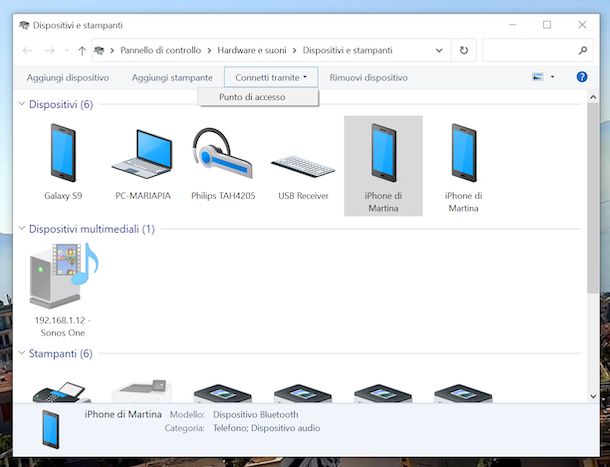Click Dispositivi e stampanti breadcrumb
This screenshot has height=467, width=610.
point(347,50)
